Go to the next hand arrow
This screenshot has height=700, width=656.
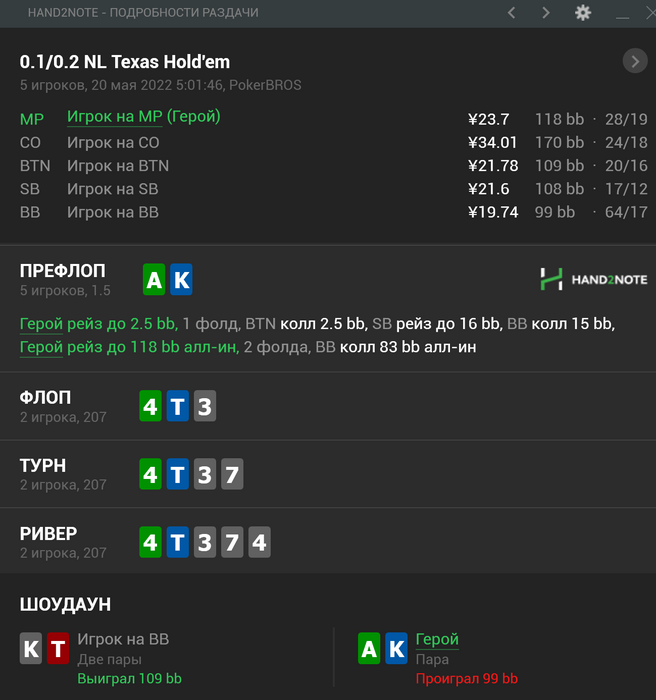click(x=546, y=13)
